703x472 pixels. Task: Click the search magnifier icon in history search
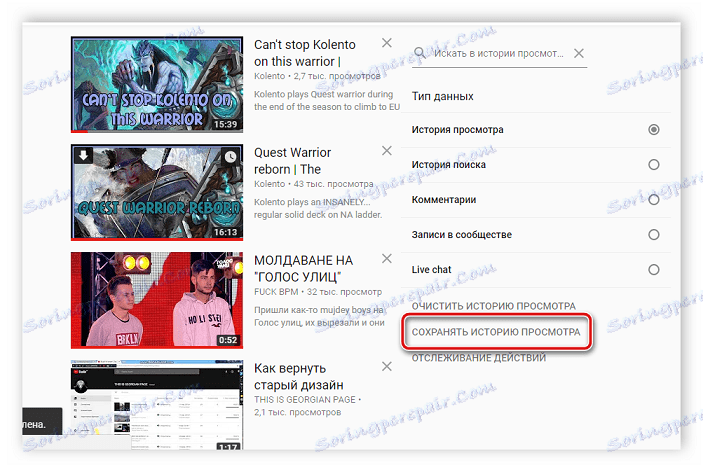tap(420, 53)
